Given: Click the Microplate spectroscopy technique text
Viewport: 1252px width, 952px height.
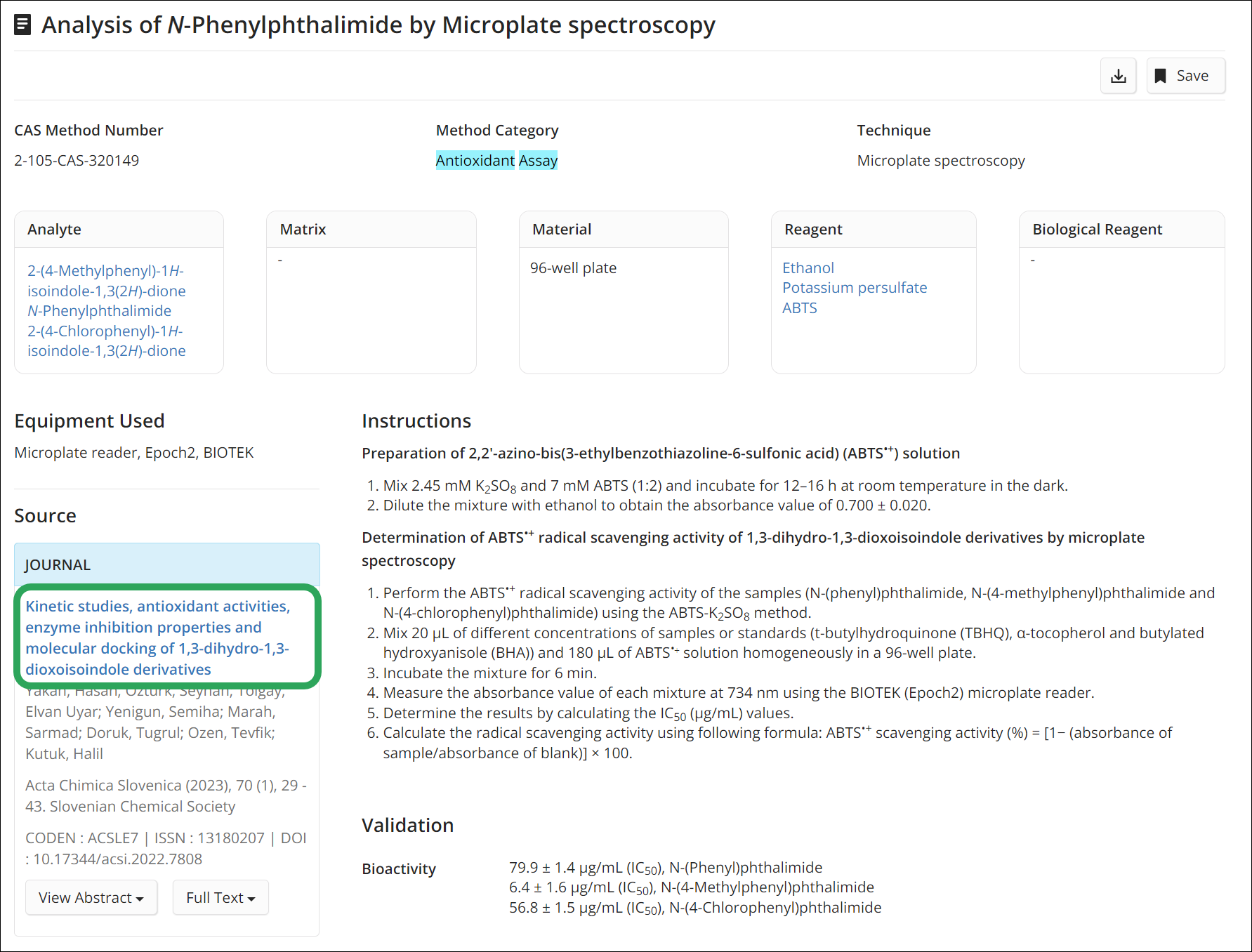Looking at the screenshot, I should pyautogui.click(x=941, y=161).
